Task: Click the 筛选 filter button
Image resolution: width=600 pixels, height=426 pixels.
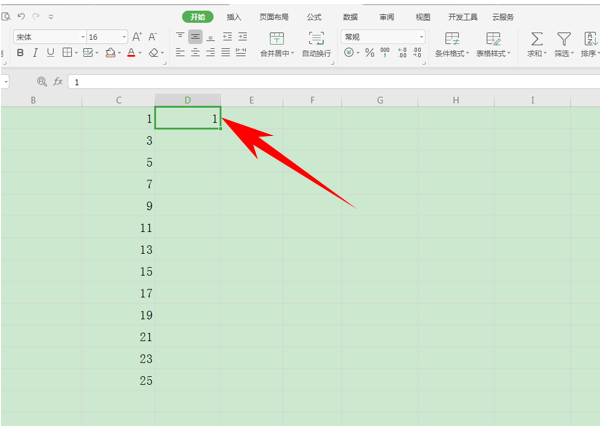Action: tap(564, 44)
